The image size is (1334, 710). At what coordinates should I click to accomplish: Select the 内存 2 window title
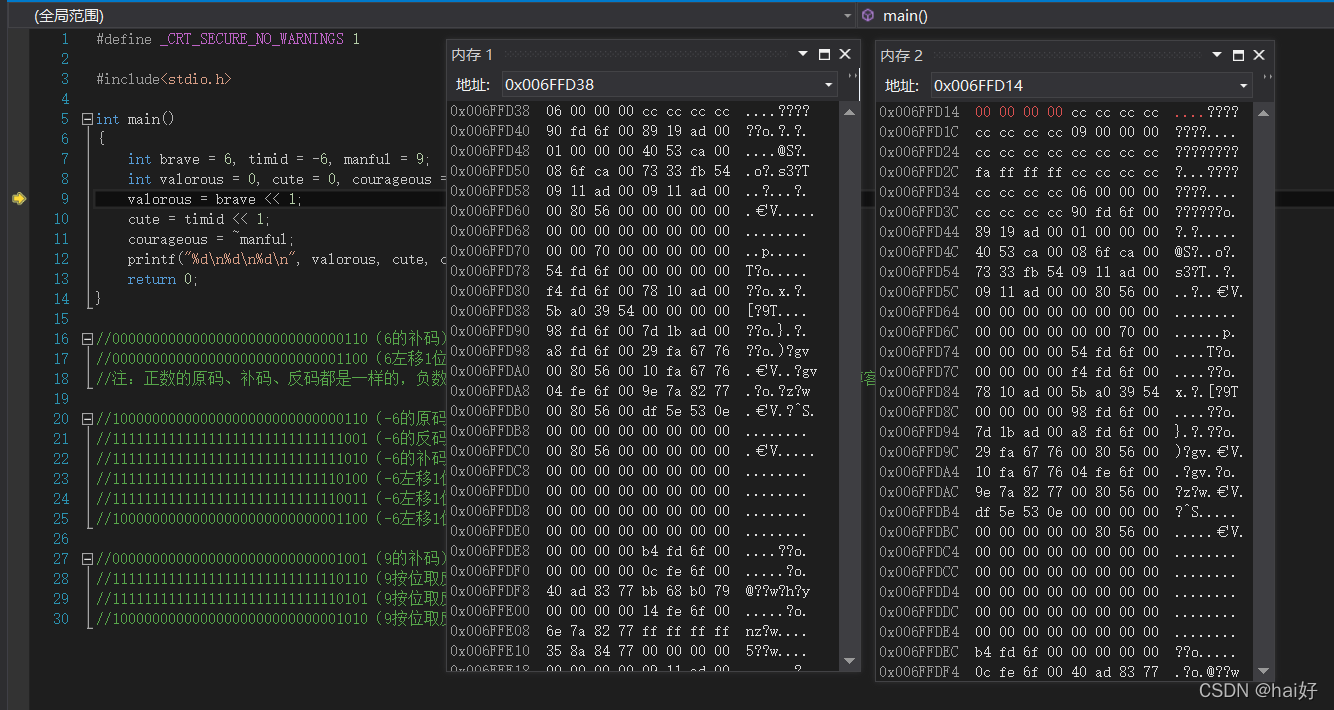click(901, 55)
